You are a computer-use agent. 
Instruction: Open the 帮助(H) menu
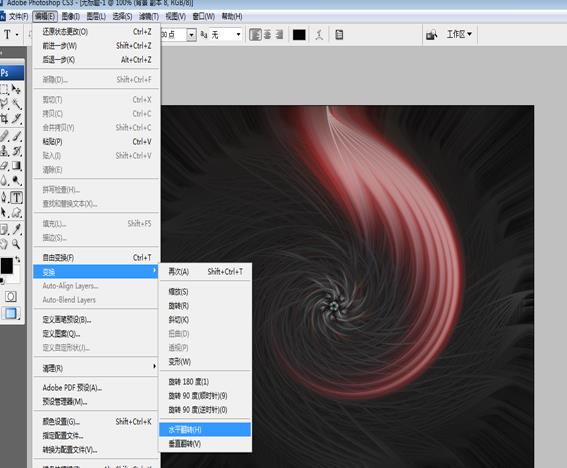232,16
